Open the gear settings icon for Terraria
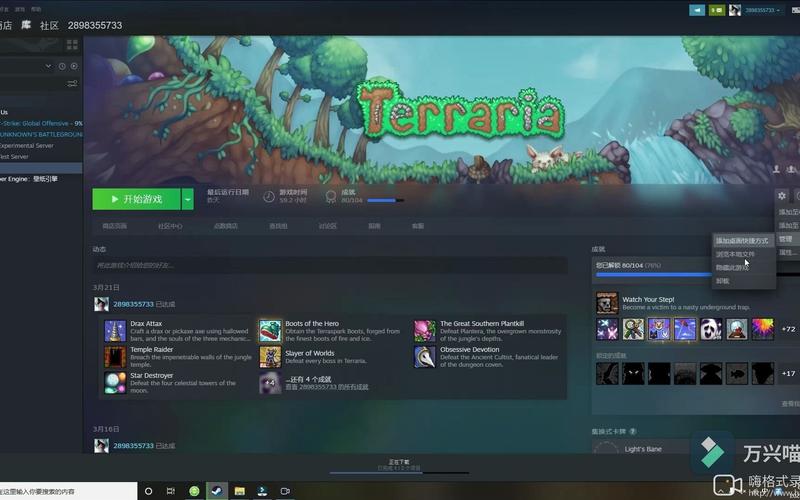Screen dimensions: 800x500 coord(782,196)
